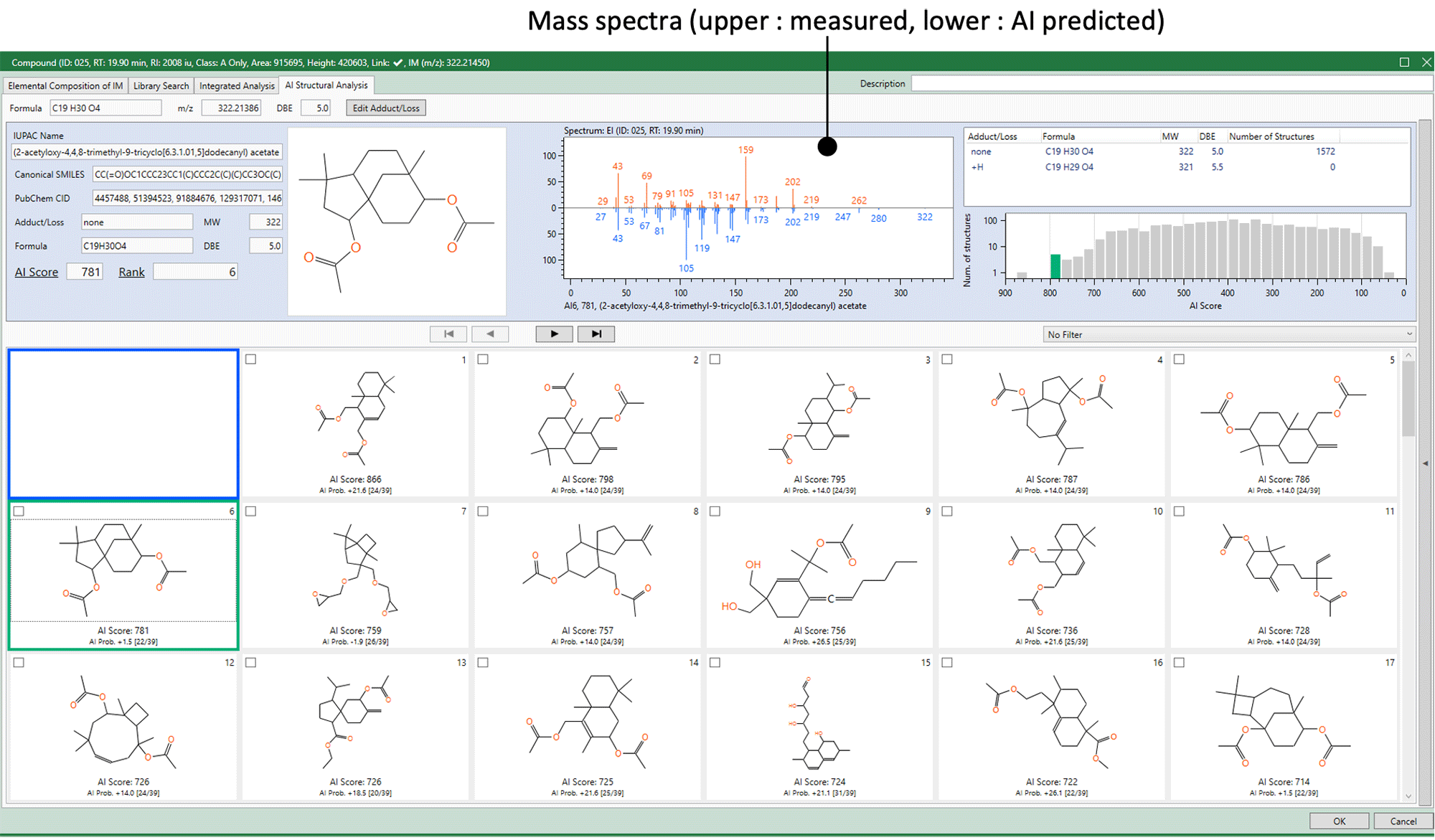Select structure thumbnail with AI Score 866
The image size is (1435, 840).
coord(355,423)
